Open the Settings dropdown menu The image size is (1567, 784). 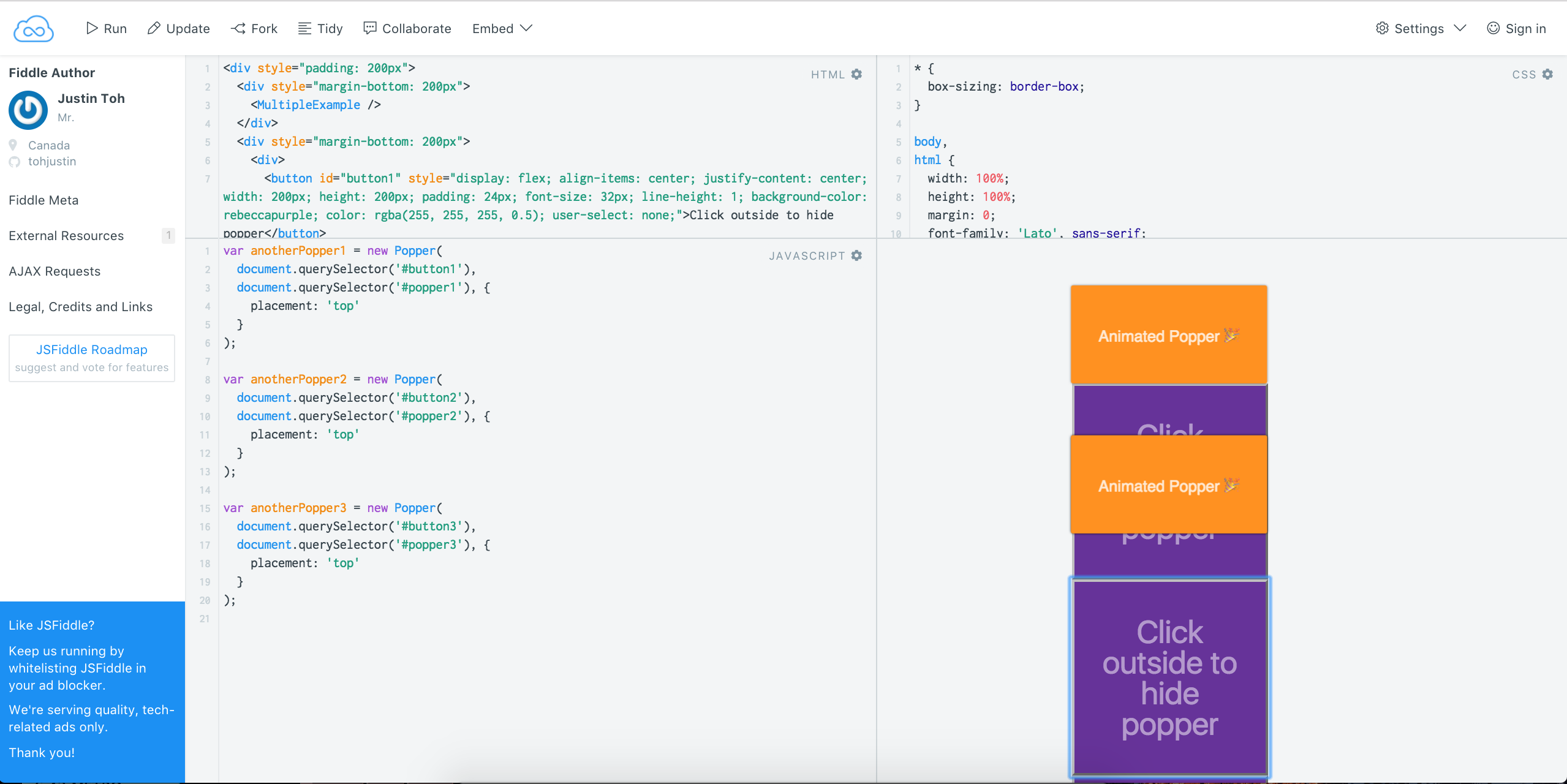click(x=1418, y=28)
